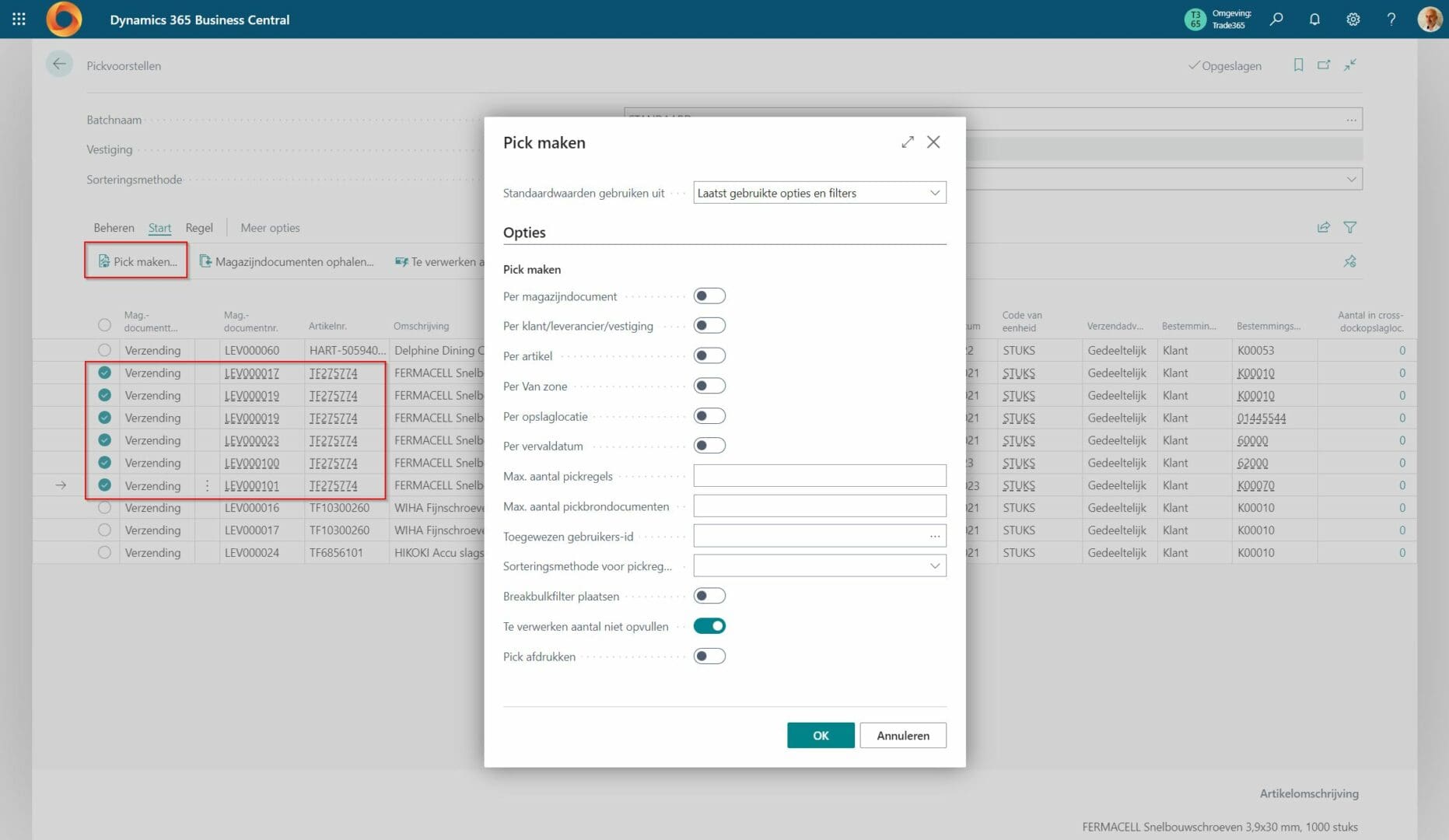Select the LEV000024 row radio button
The width and height of the screenshot is (1449, 840).
pyautogui.click(x=104, y=552)
